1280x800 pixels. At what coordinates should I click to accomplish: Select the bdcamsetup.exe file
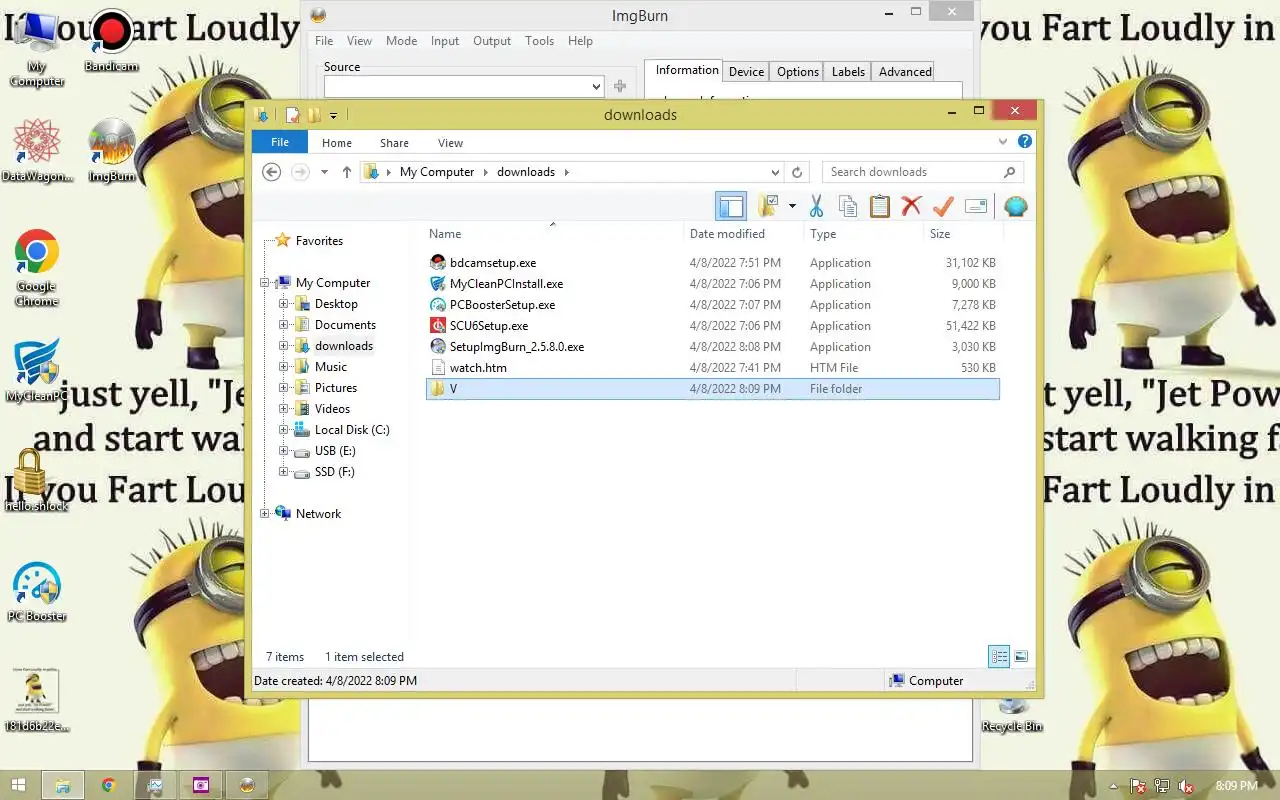point(712,263)
